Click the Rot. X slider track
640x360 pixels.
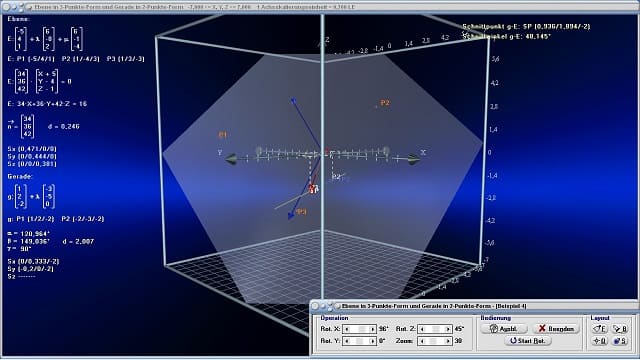point(360,329)
